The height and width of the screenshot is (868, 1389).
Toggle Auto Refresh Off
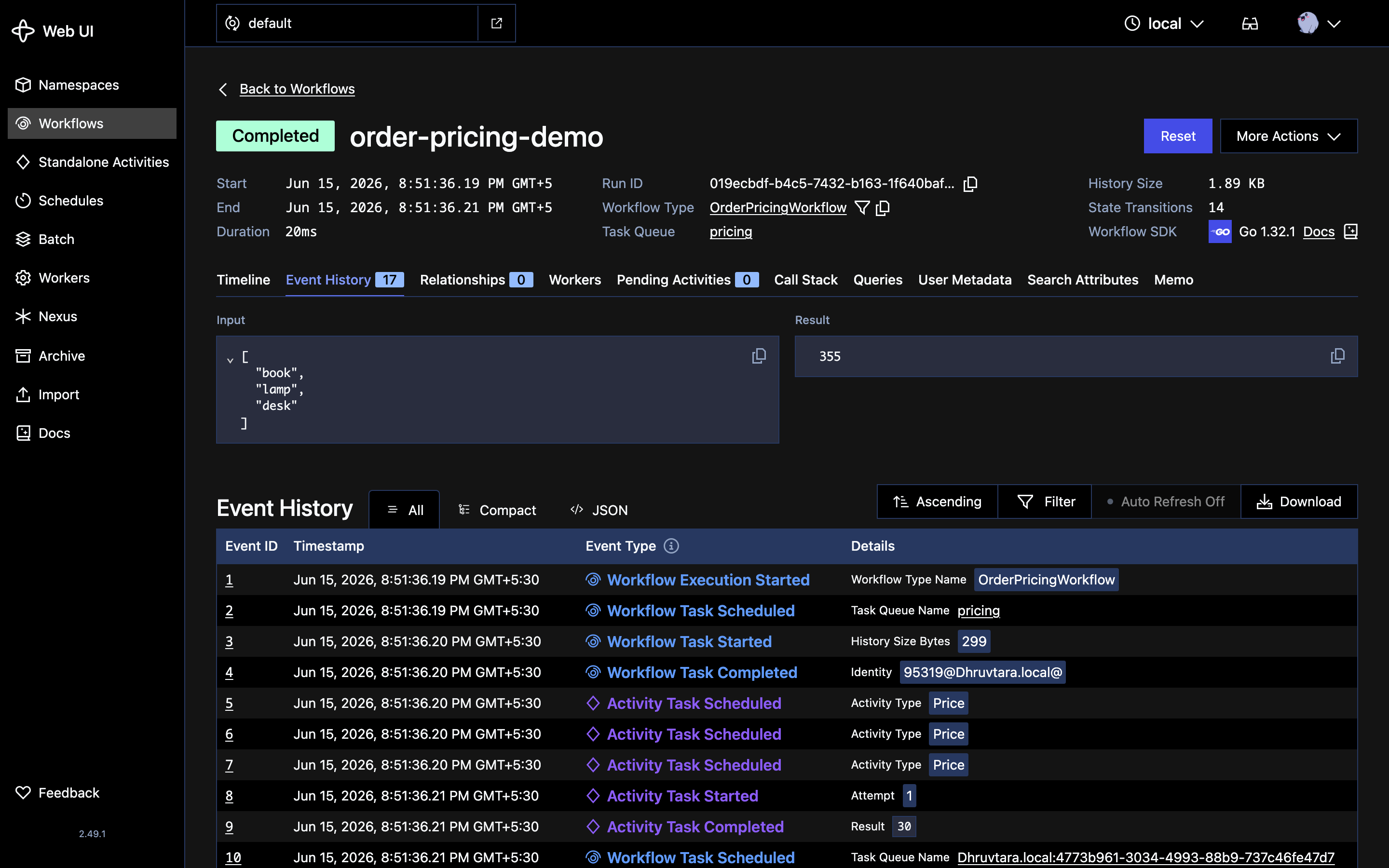pos(1166,502)
